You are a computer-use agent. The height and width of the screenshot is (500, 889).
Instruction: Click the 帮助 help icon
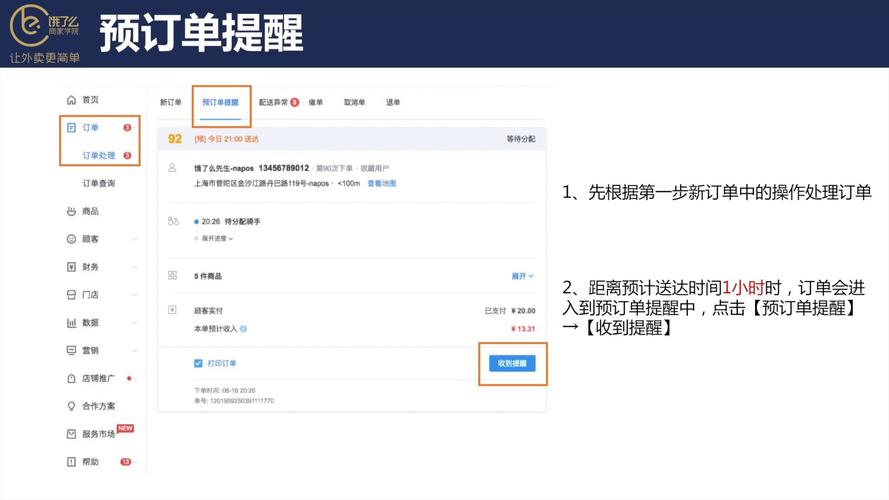pos(71,461)
